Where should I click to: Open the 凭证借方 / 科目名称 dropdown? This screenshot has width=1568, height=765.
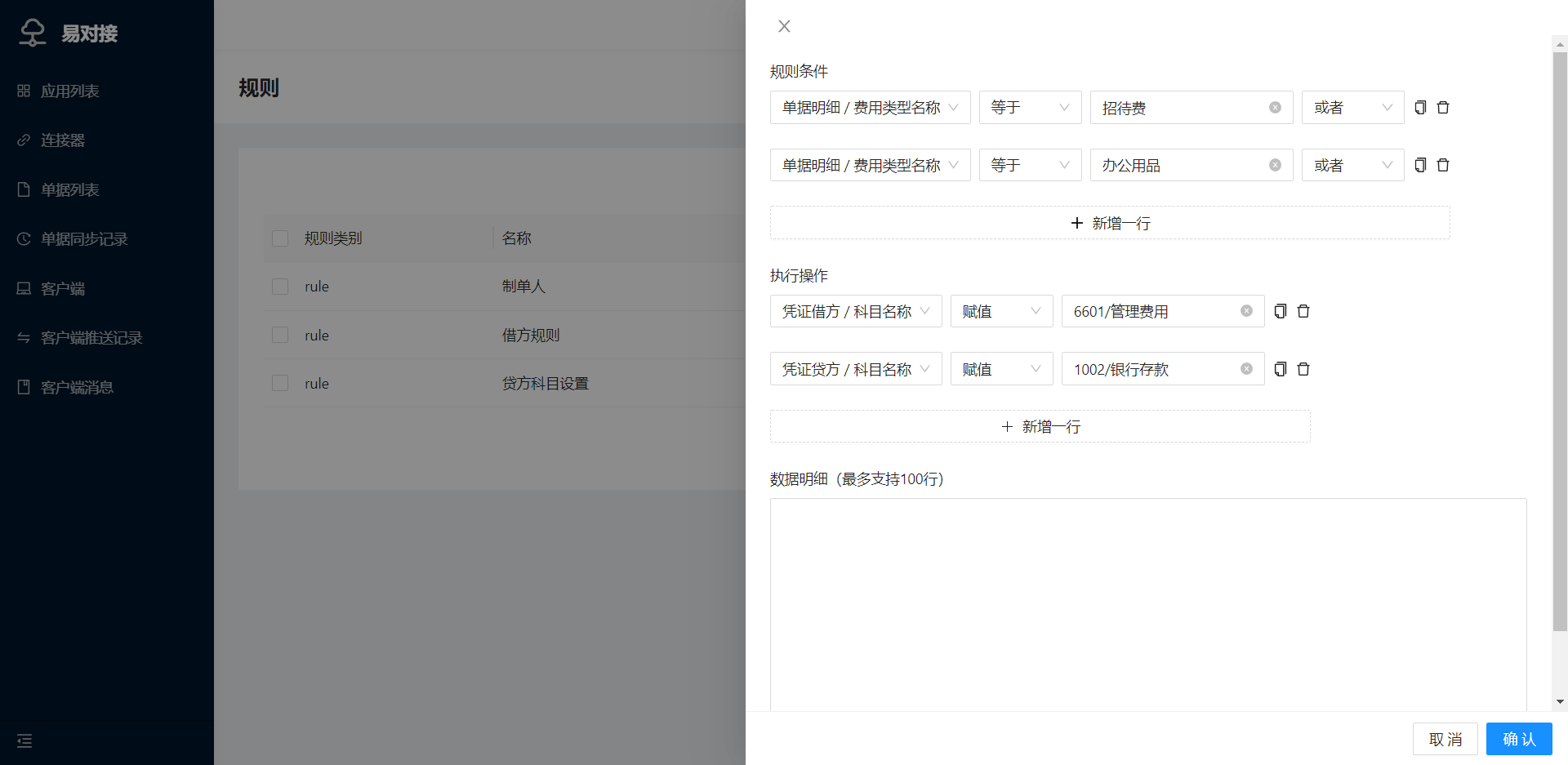[855, 311]
